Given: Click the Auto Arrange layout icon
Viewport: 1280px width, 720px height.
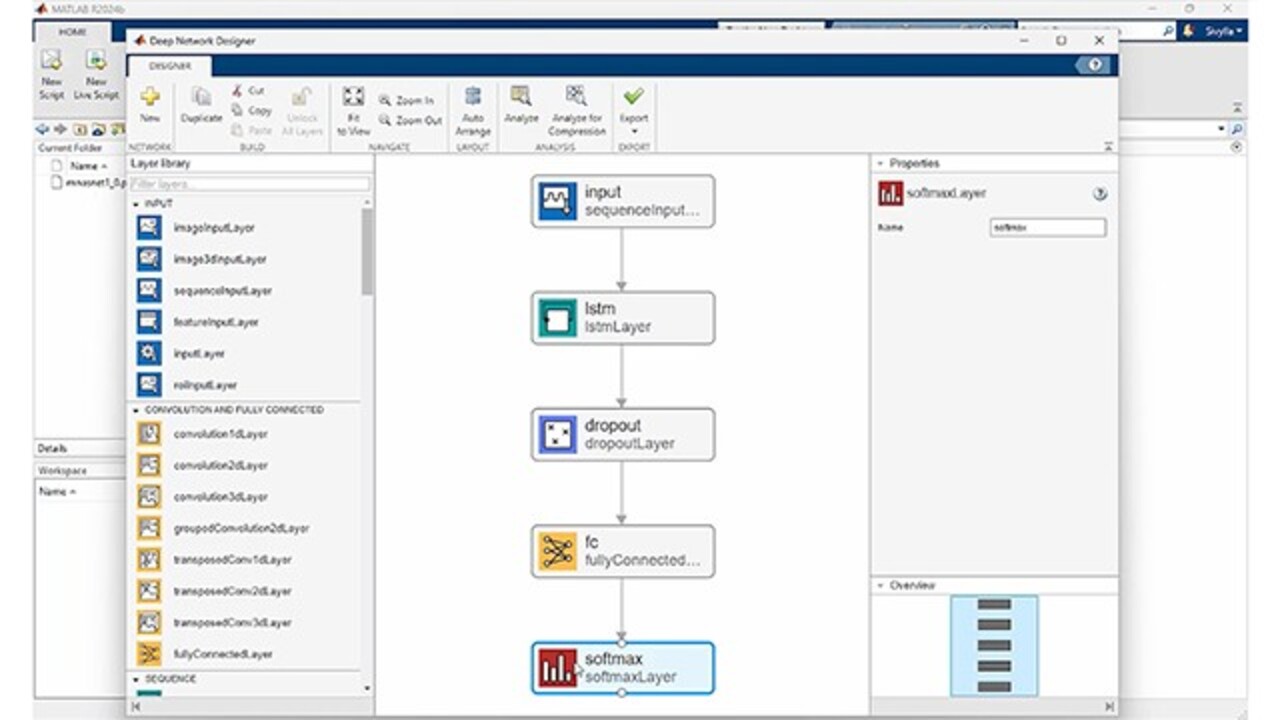Looking at the screenshot, I should pyautogui.click(x=473, y=98).
